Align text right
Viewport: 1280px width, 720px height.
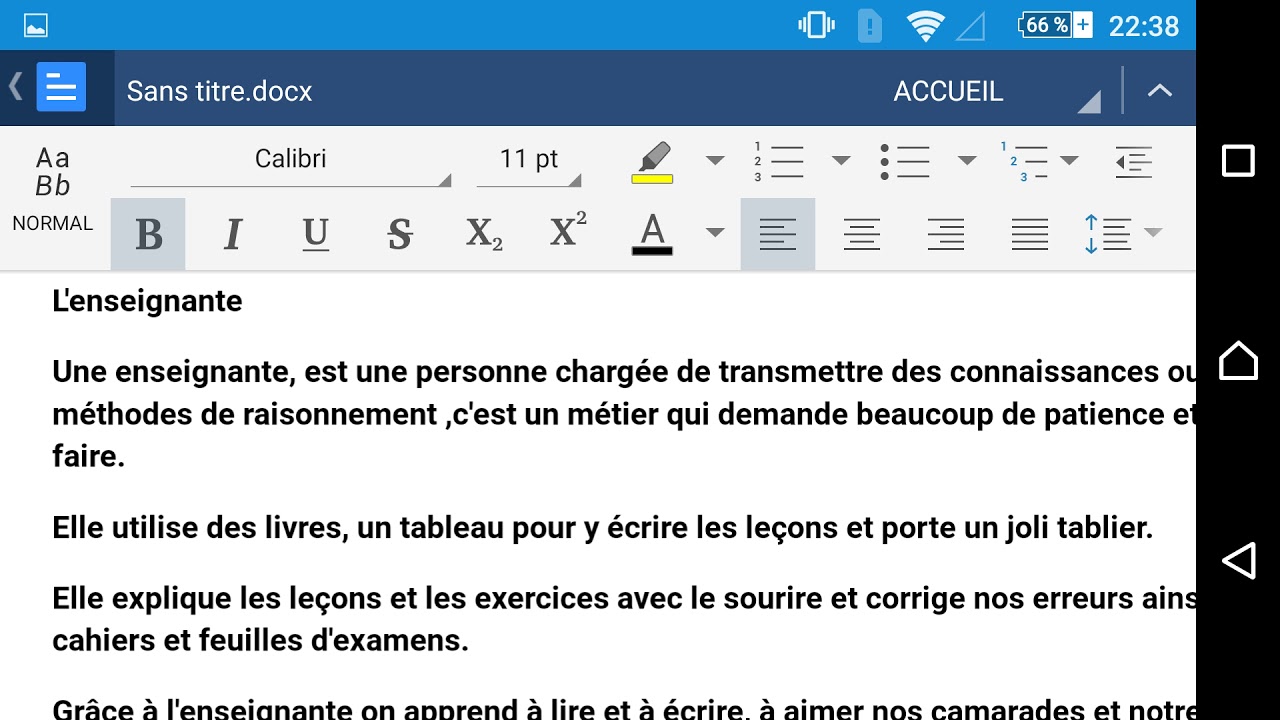[946, 234]
